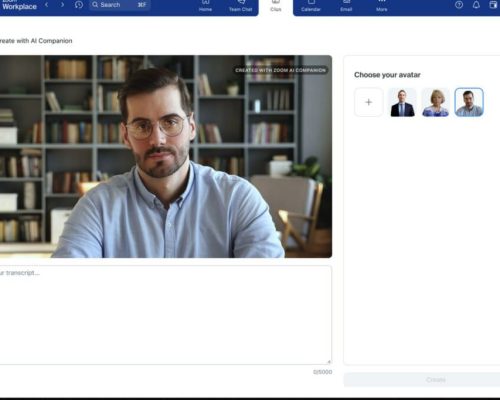Open the history clock icon
This screenshot has height=400, width=500.
point(79,5)
